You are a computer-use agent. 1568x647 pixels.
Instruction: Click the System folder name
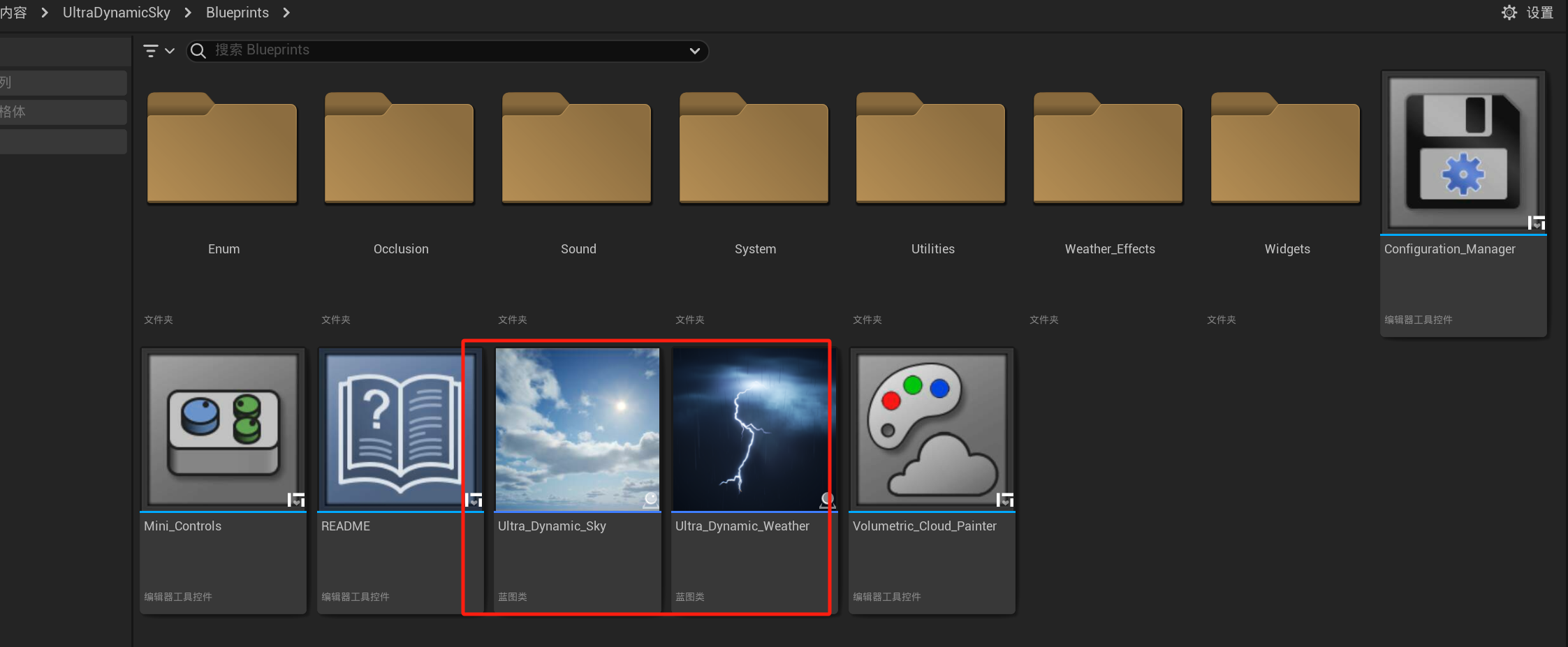tap(755, 249)
